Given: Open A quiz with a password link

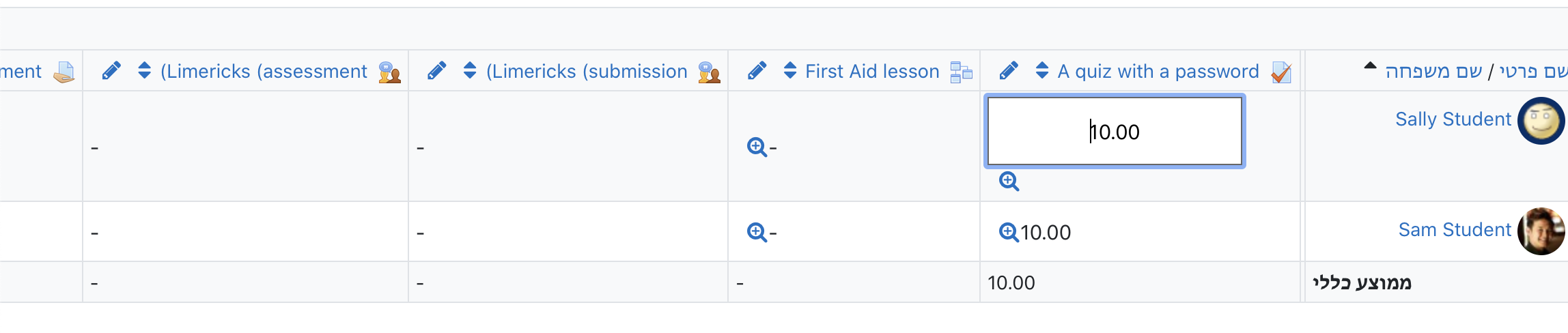Looking at the screenshot, I should (1158, 71).
